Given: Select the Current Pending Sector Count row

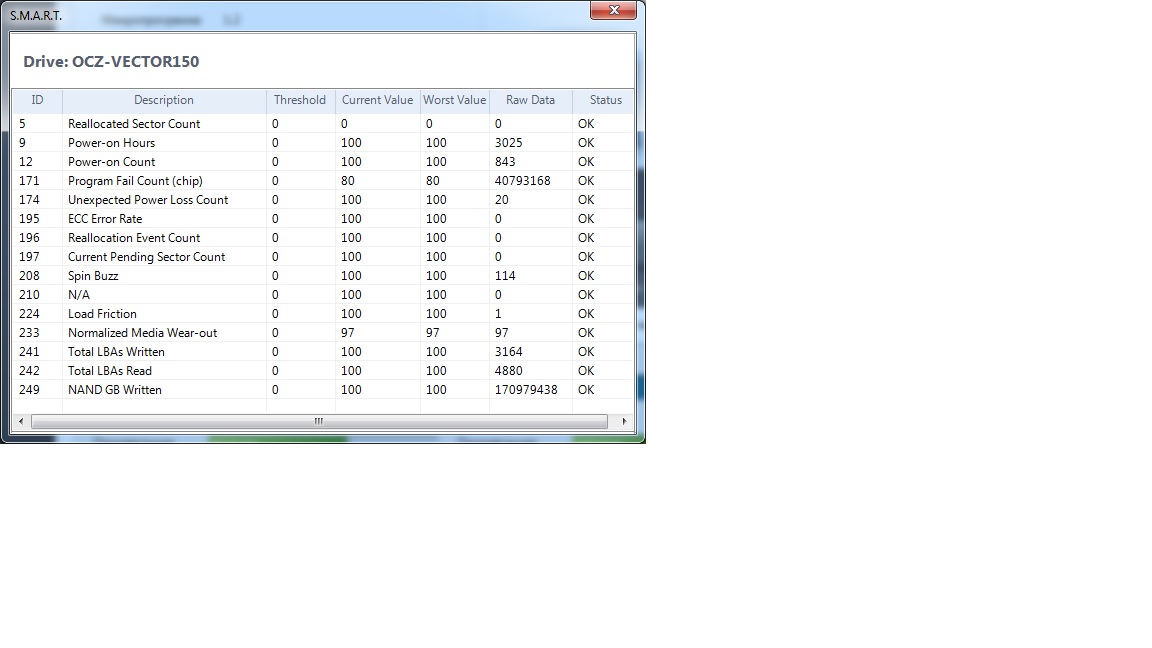Looking at the screenshot, I should (323, 257).
